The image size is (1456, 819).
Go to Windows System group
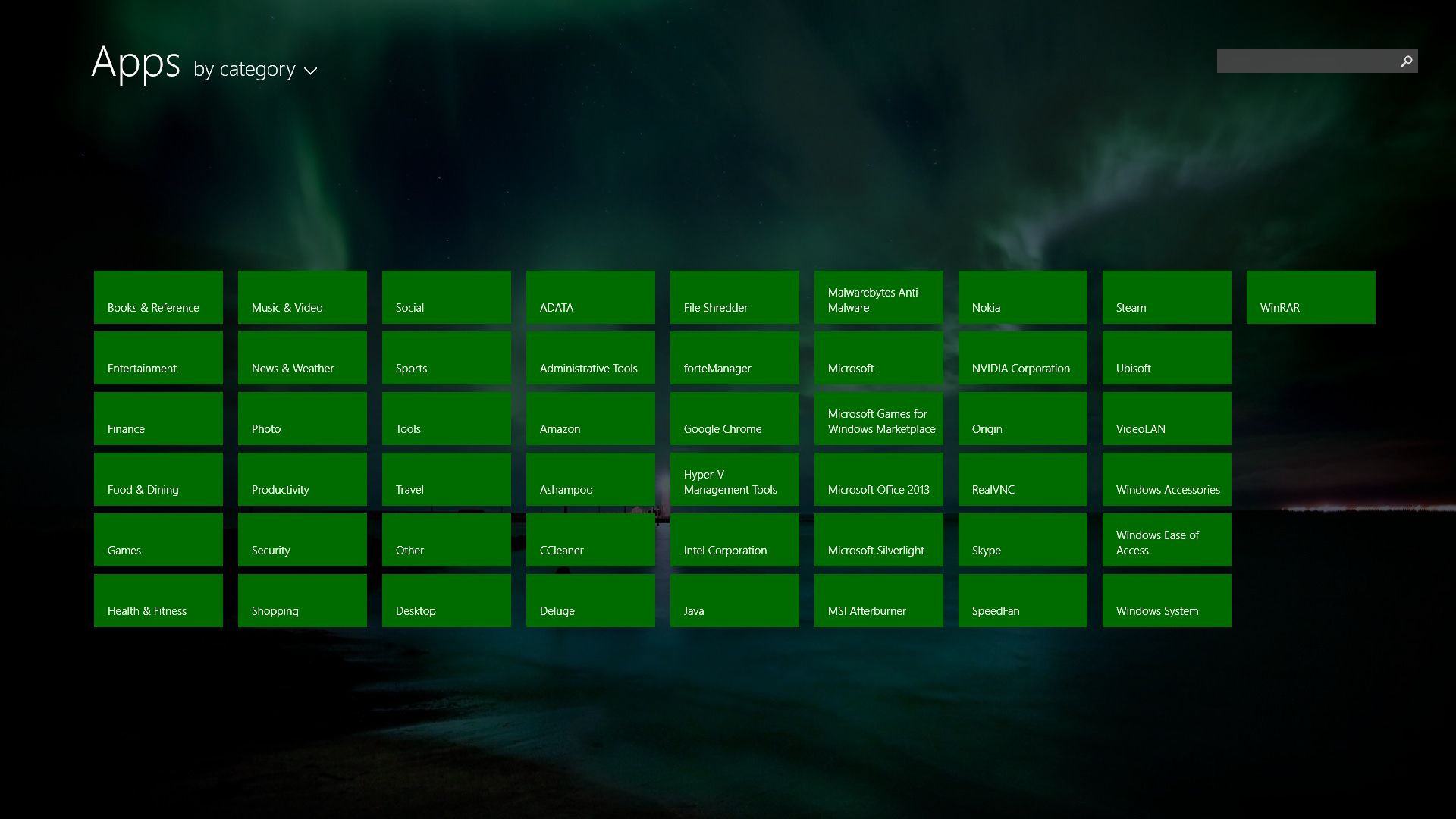click(1167, 601)
